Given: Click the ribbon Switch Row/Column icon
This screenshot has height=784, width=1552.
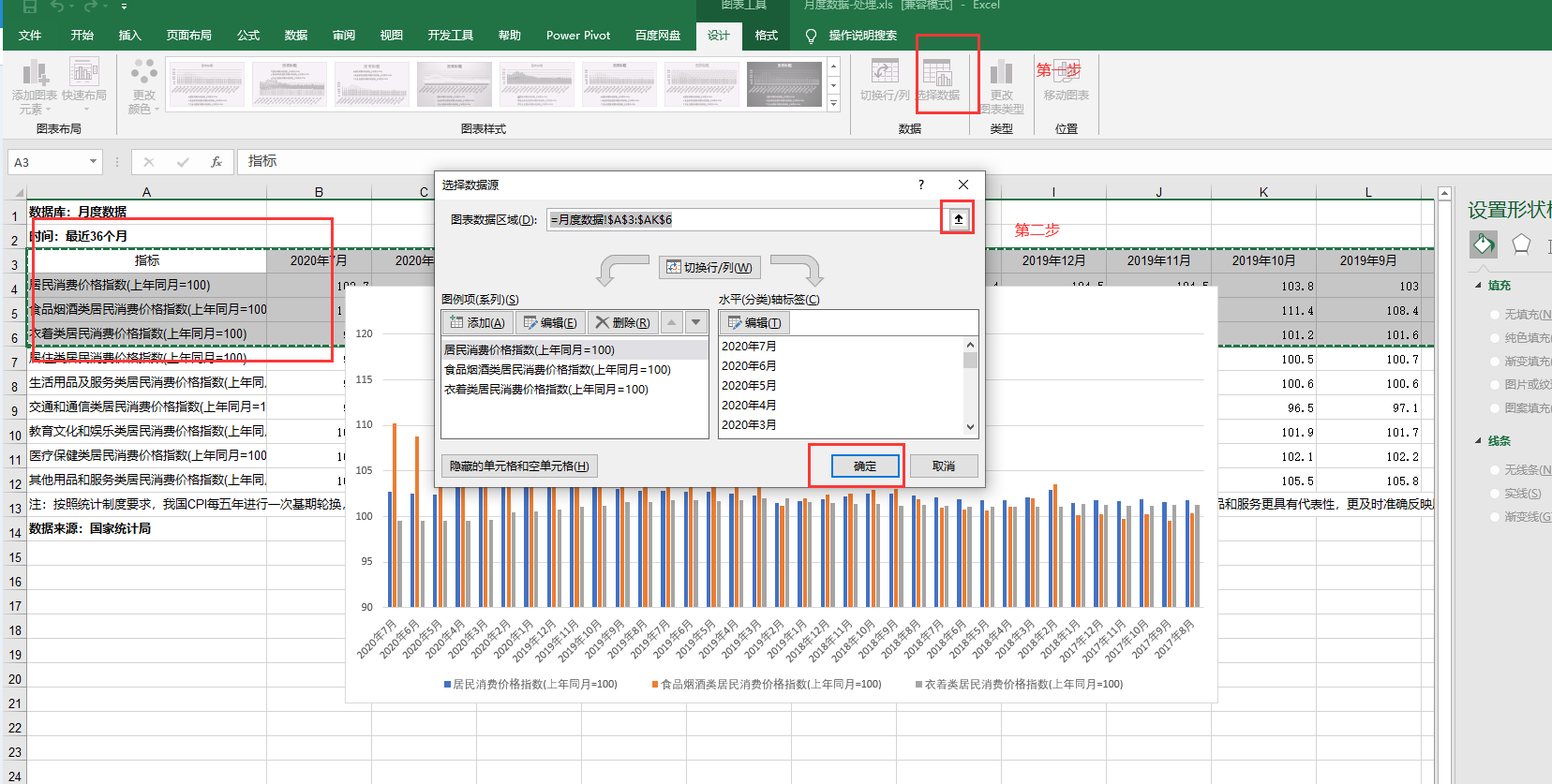Looking at the screenshot, I should pyautogui.click(x=885, y=73).
